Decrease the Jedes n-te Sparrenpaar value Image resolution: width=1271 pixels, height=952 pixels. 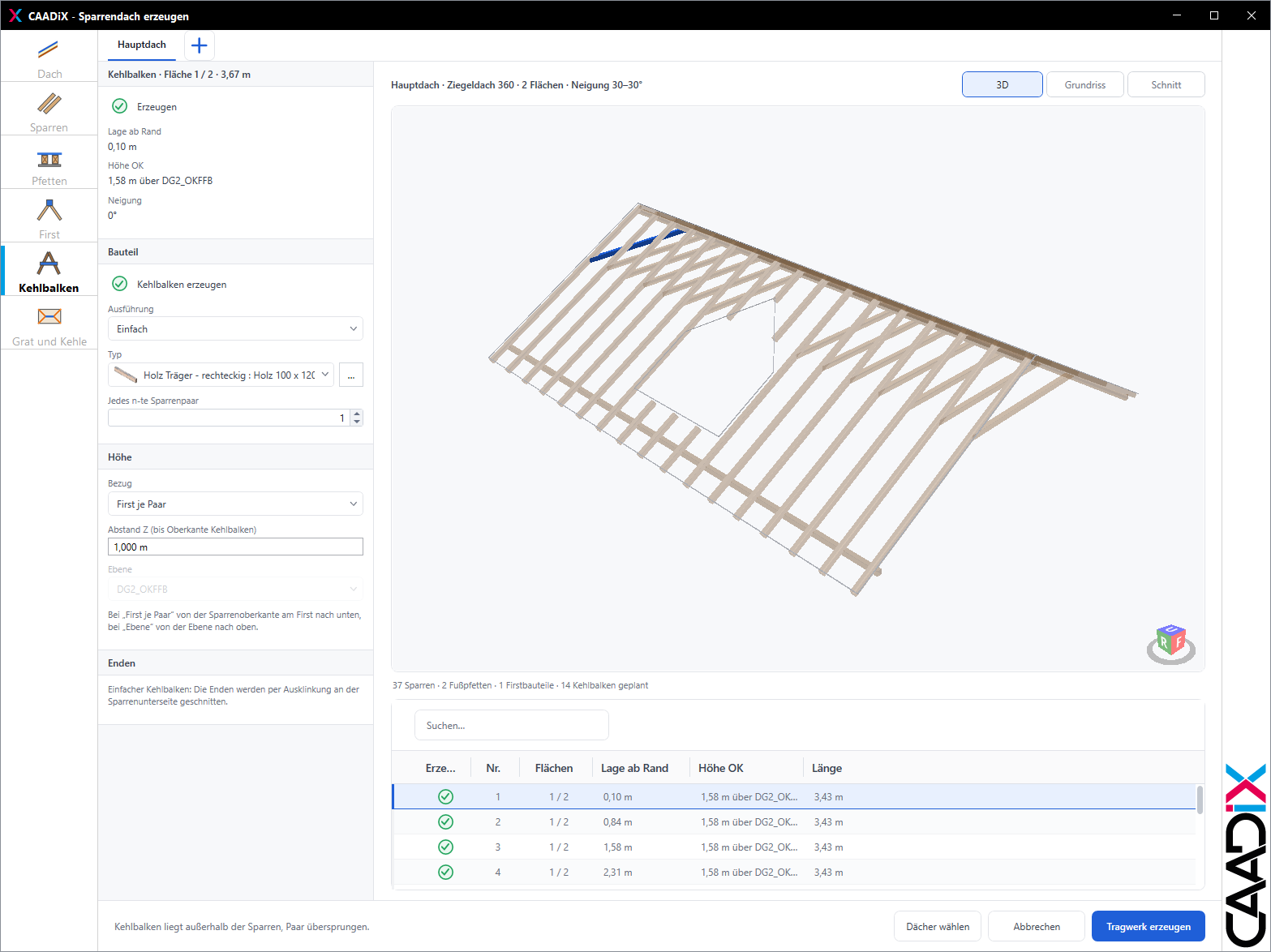357,422
